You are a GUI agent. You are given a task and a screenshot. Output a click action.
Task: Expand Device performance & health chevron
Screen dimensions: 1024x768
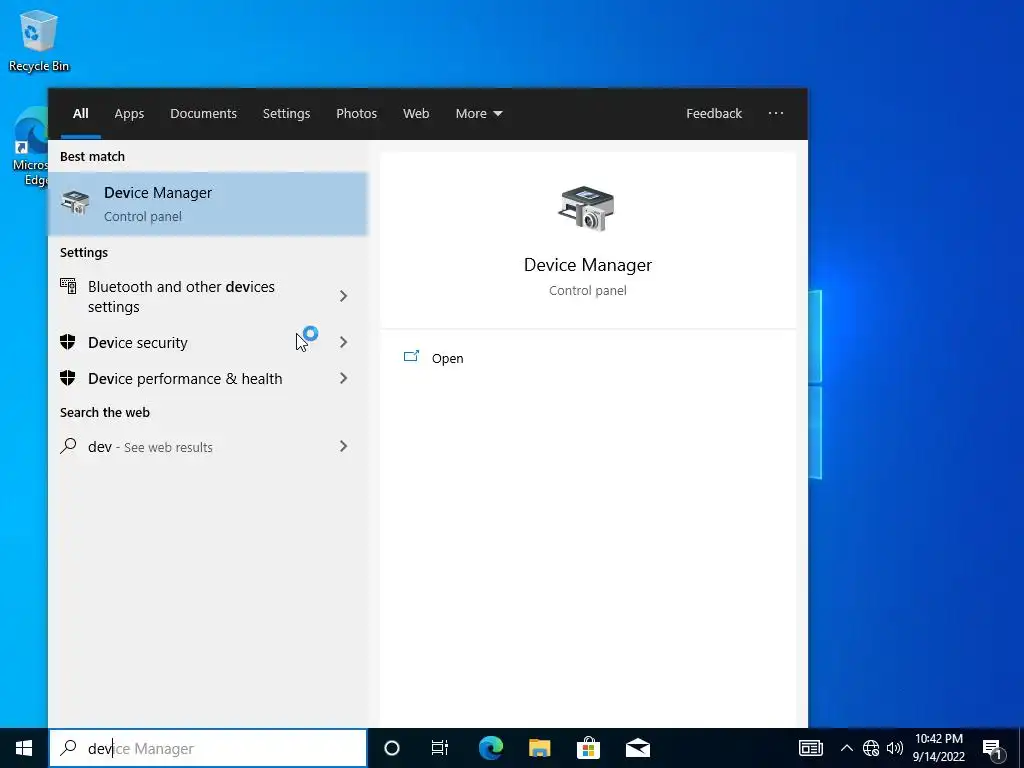[344, 378]
